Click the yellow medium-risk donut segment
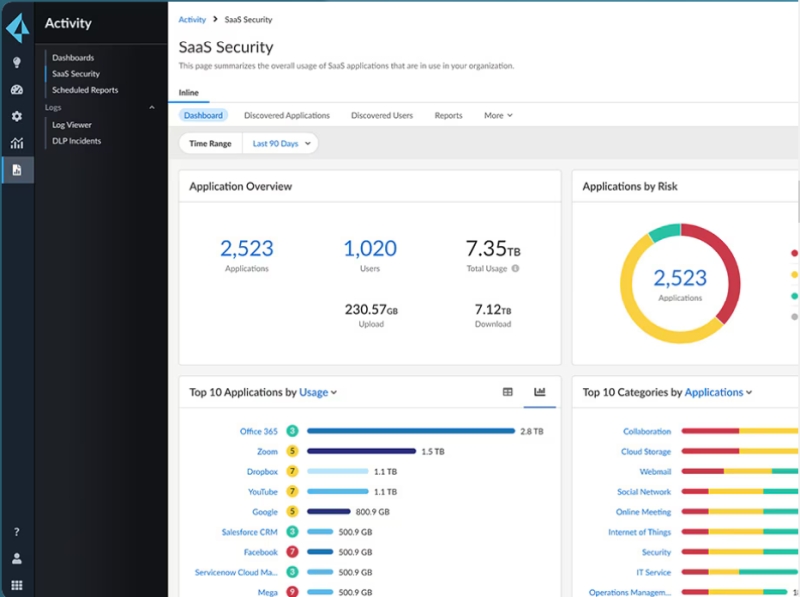Viewport: 800px width, 597px height. pyautogui.click(x=634, y=316)
